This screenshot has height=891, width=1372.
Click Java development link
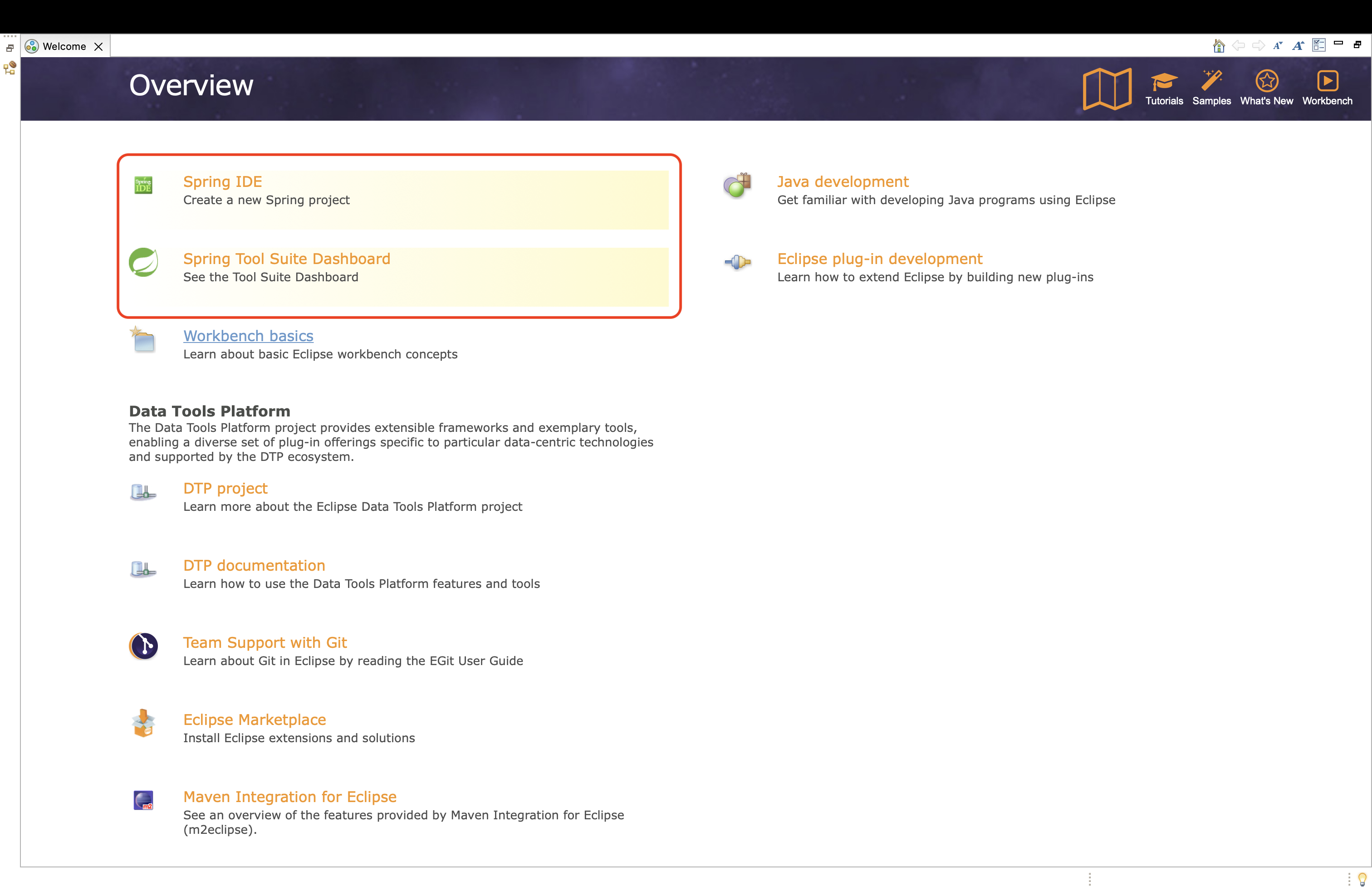[x=842, y=181]
